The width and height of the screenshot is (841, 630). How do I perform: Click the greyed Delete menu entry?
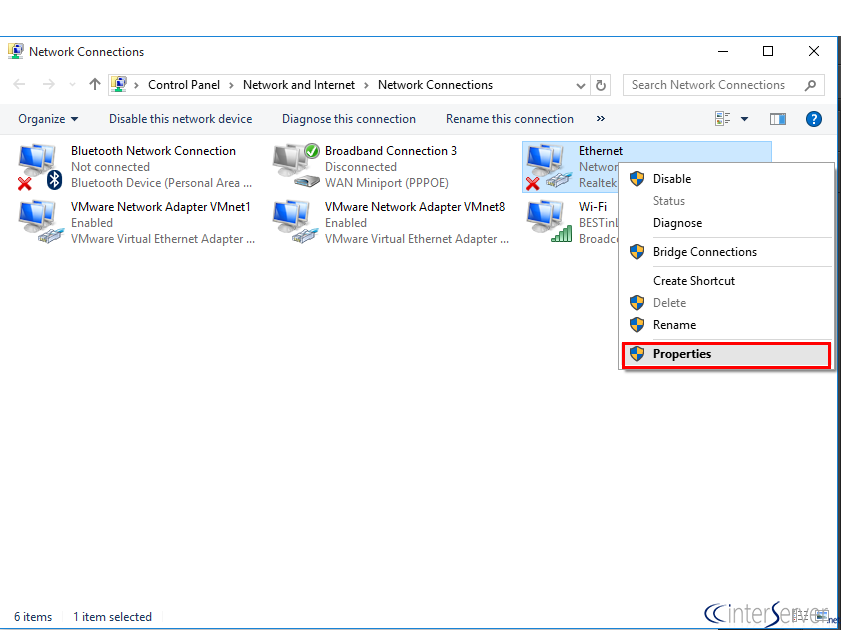726,302
